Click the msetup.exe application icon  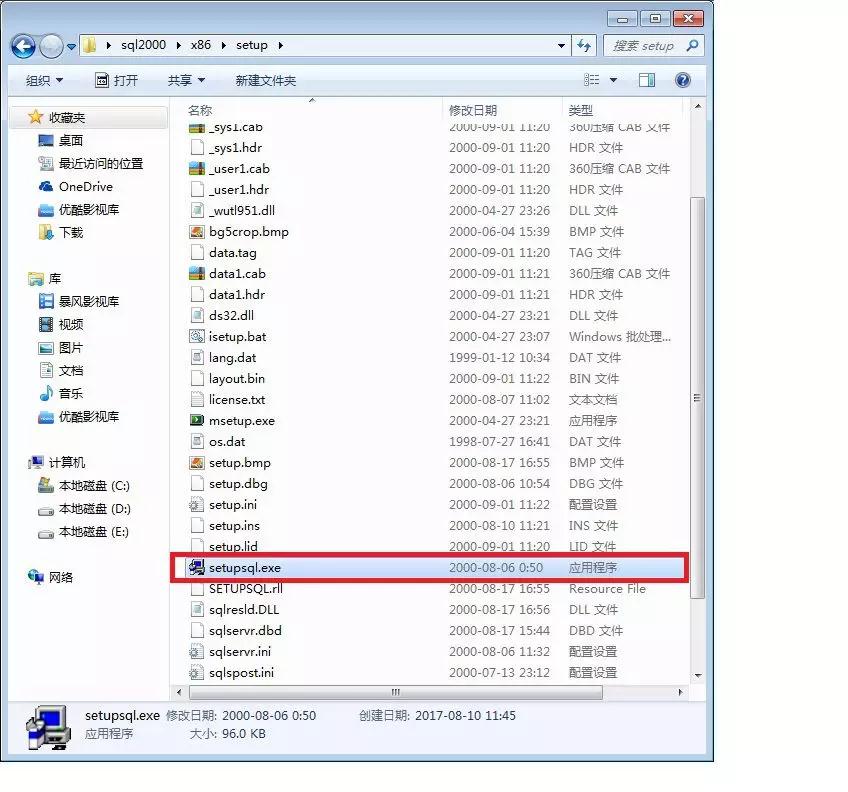[x=197, y=420]
